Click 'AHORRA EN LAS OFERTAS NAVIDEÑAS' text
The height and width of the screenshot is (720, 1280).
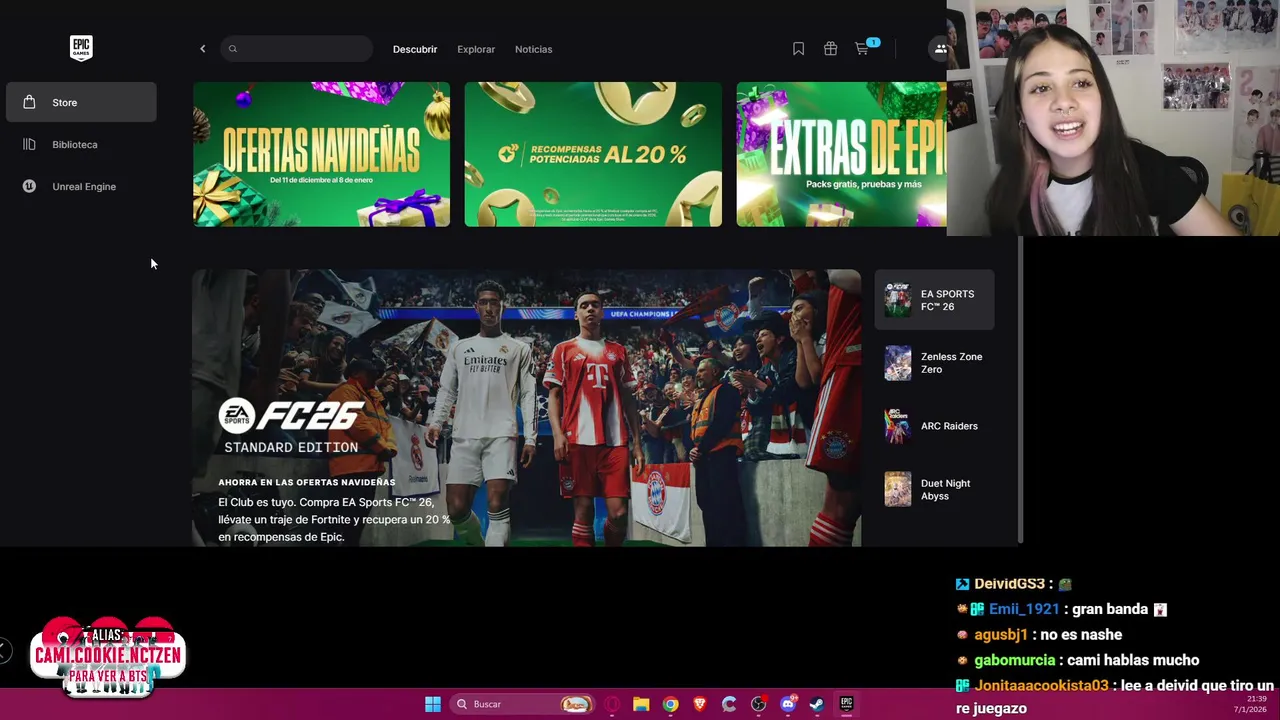coord(307,482)
